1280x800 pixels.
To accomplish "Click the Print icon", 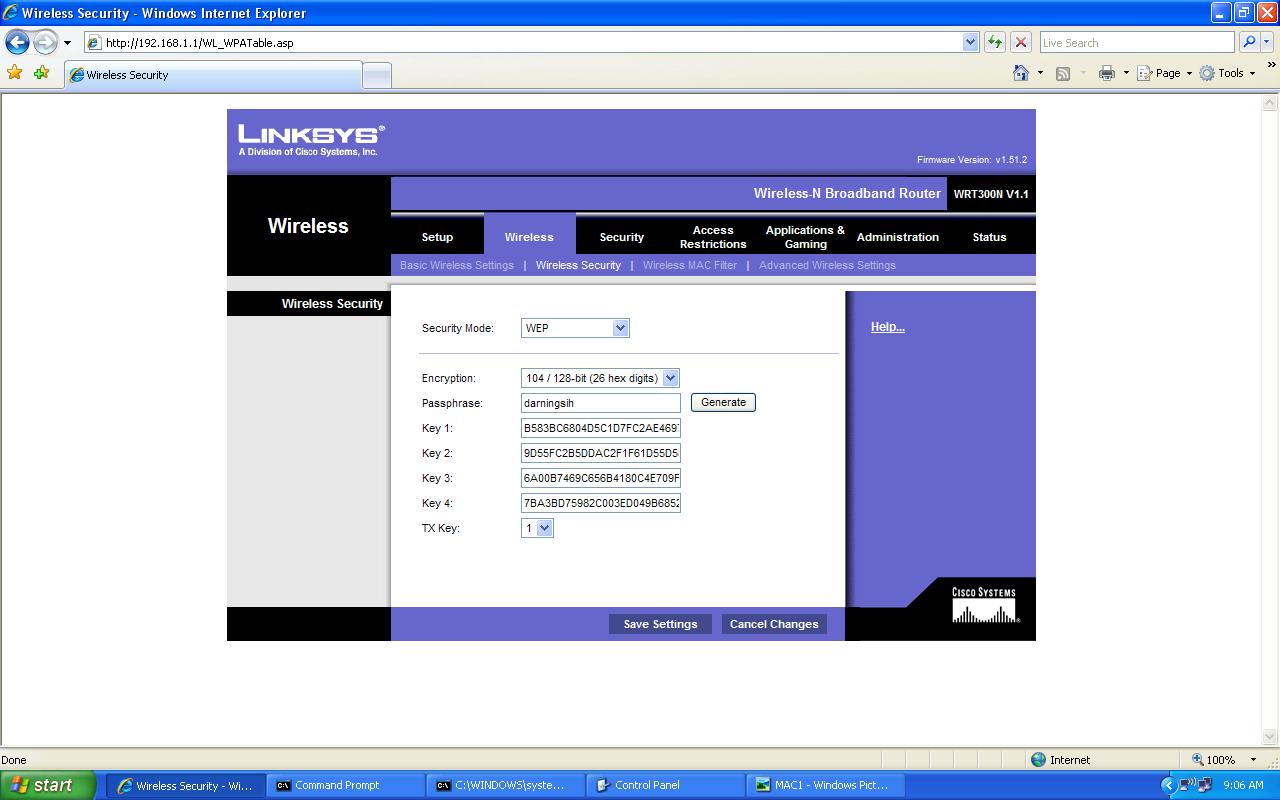I will click(x=1106, y=73).
